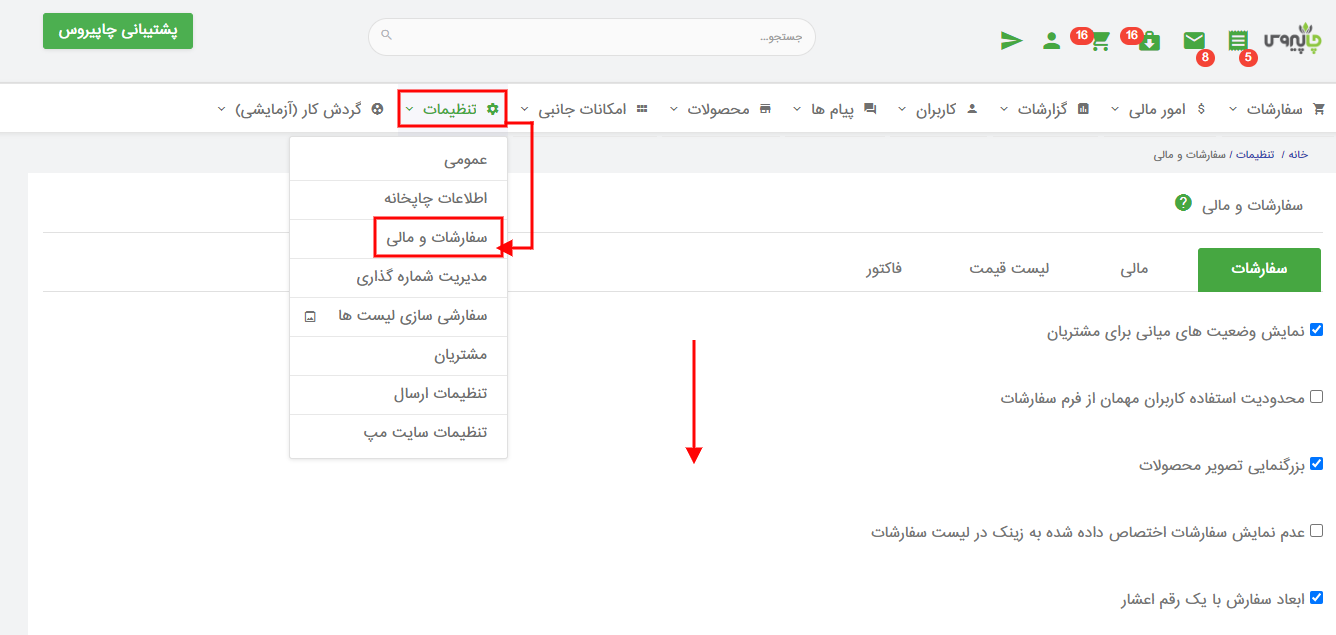Click the پشتیبانی چاپیروس button
The height and width of the screenshot is (635, 1336).
point(118,31)
